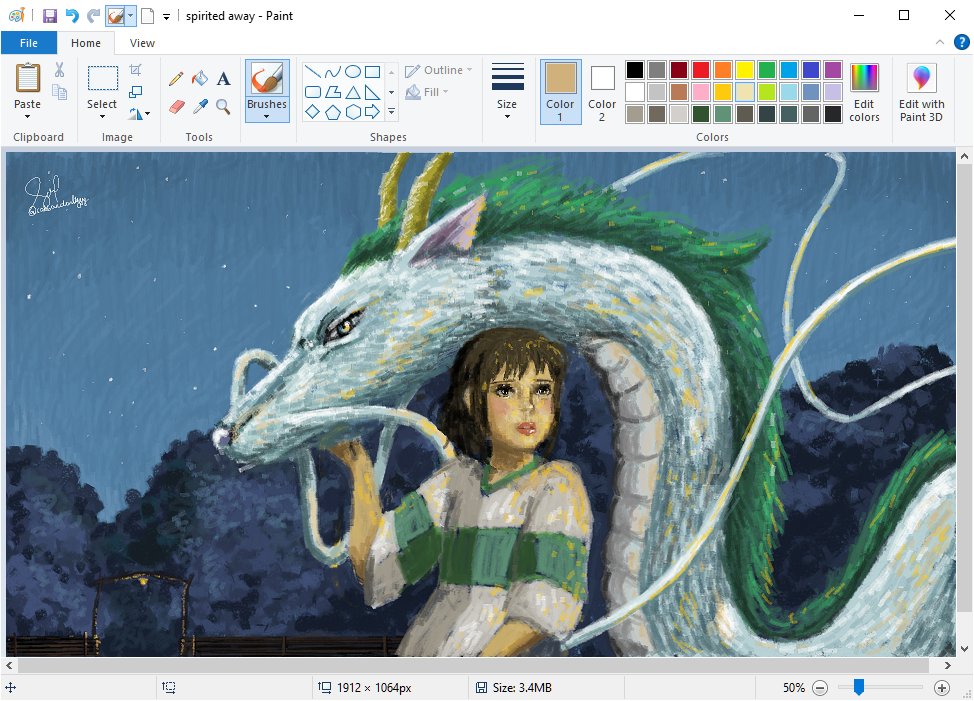Select the Line shape
Screen dimensions: 974x701
tap(313, 71)
